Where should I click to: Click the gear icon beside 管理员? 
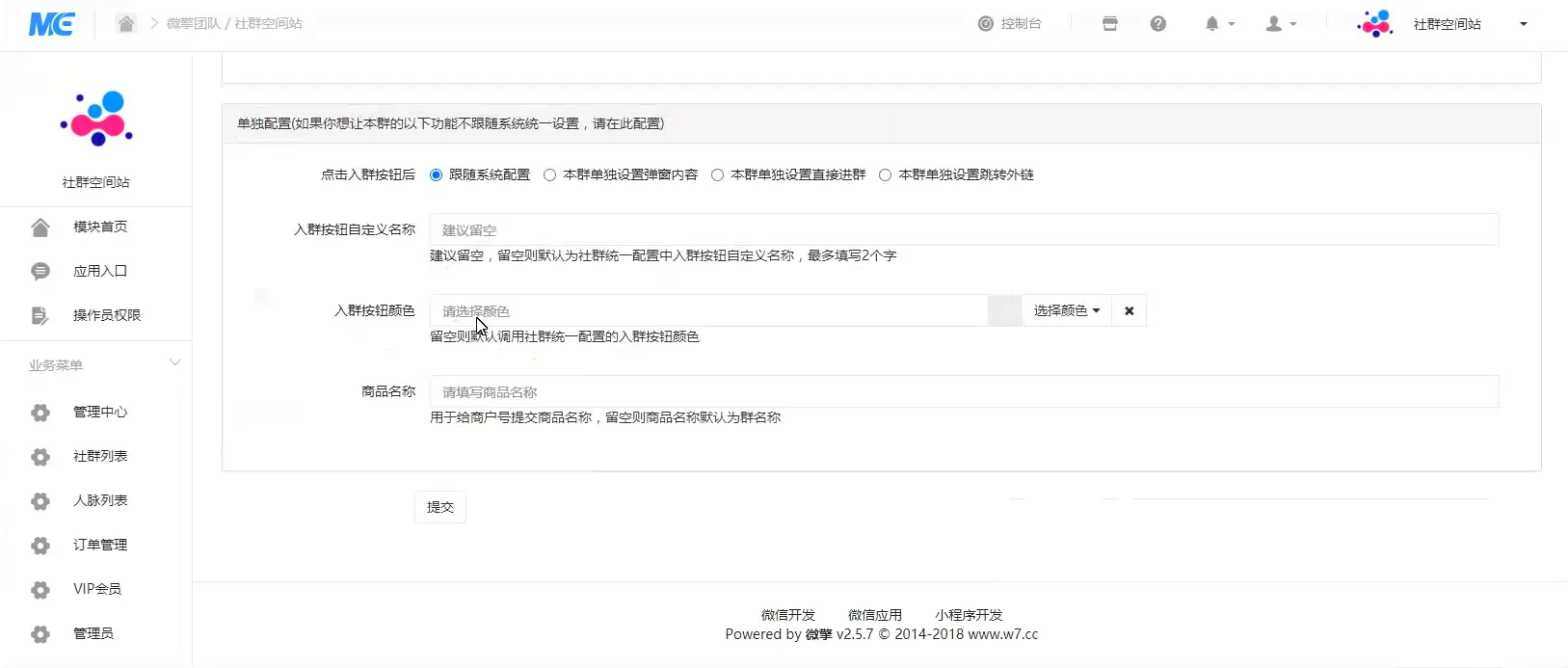pos(40,634)
